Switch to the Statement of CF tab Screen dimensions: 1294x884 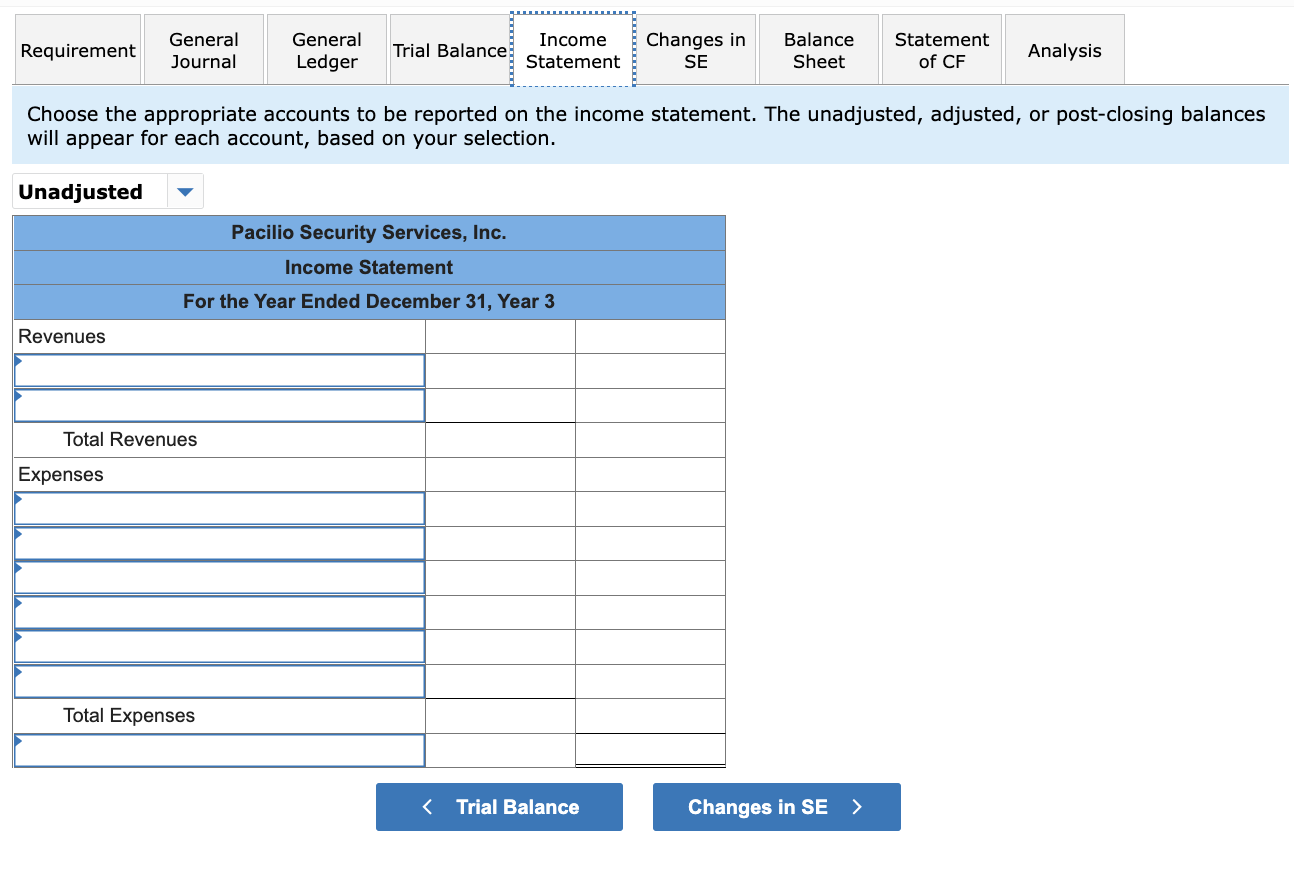(941, 48)
